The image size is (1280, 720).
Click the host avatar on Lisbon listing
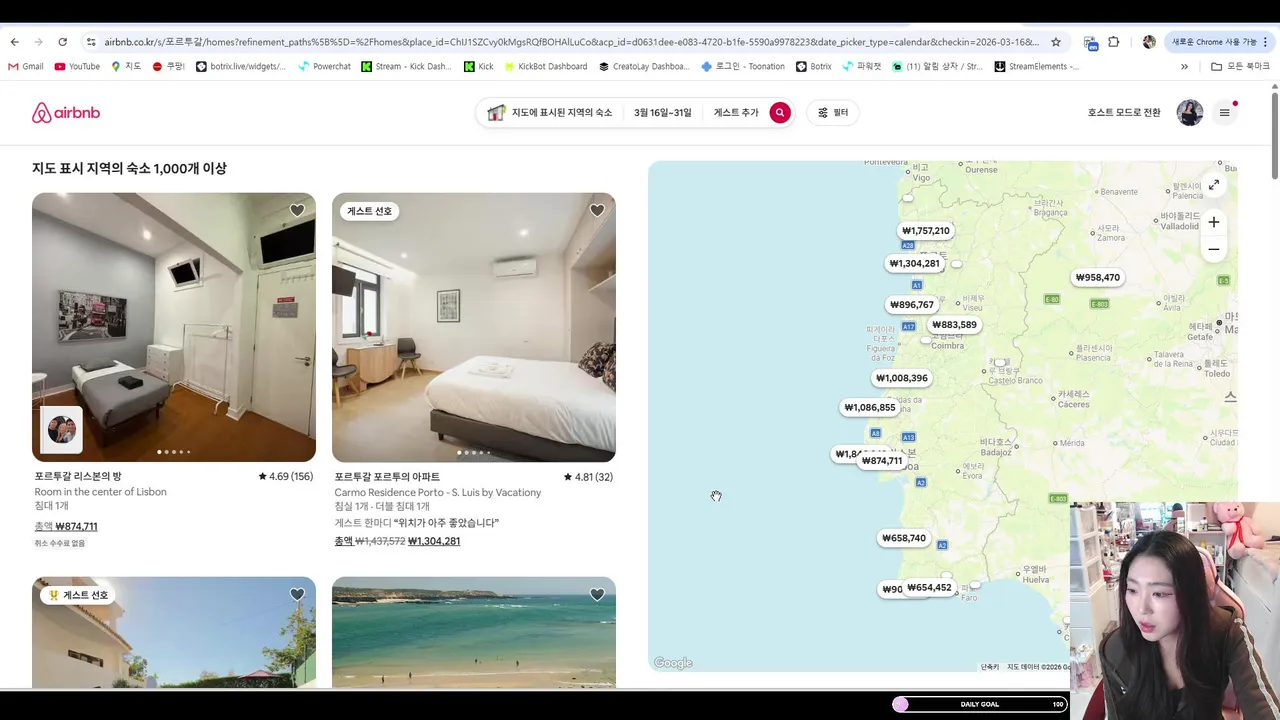[62, 430]
